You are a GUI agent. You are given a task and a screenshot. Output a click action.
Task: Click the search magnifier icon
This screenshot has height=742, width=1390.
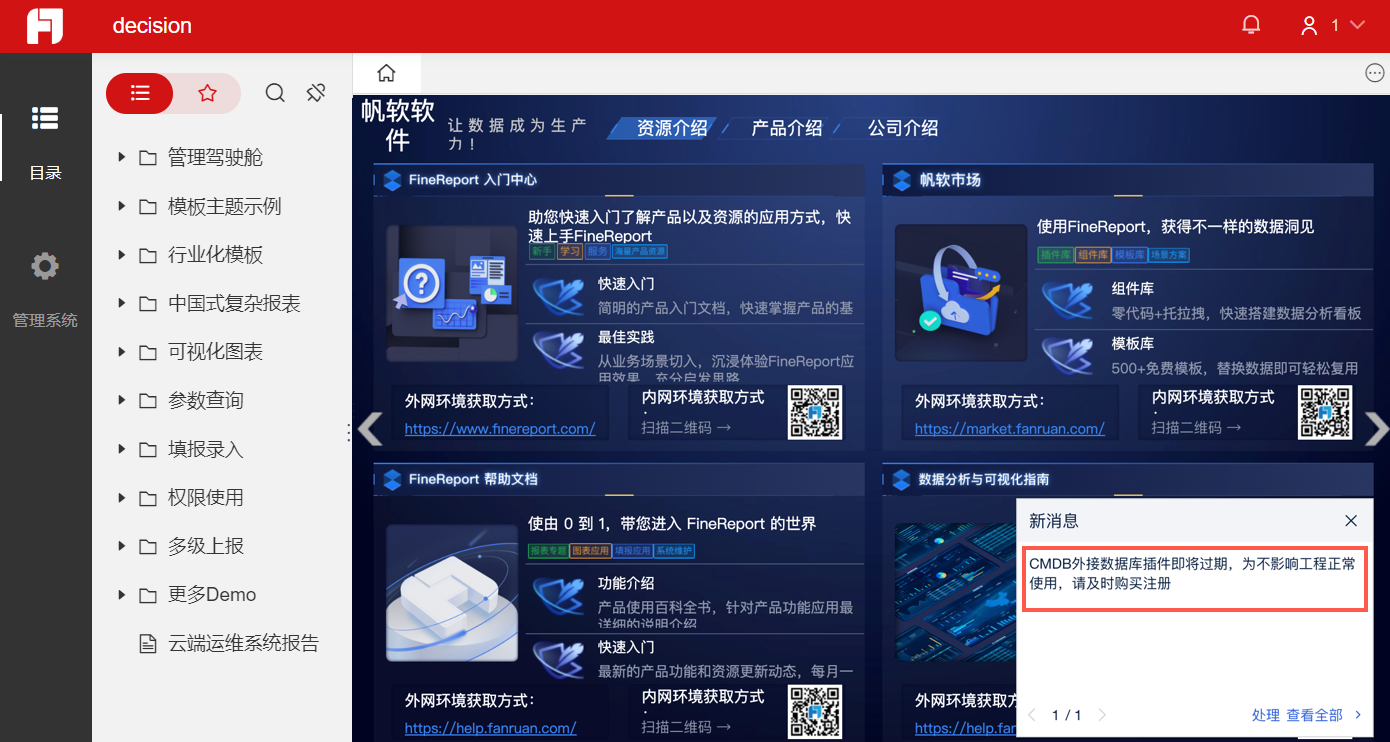coord(275,93)
